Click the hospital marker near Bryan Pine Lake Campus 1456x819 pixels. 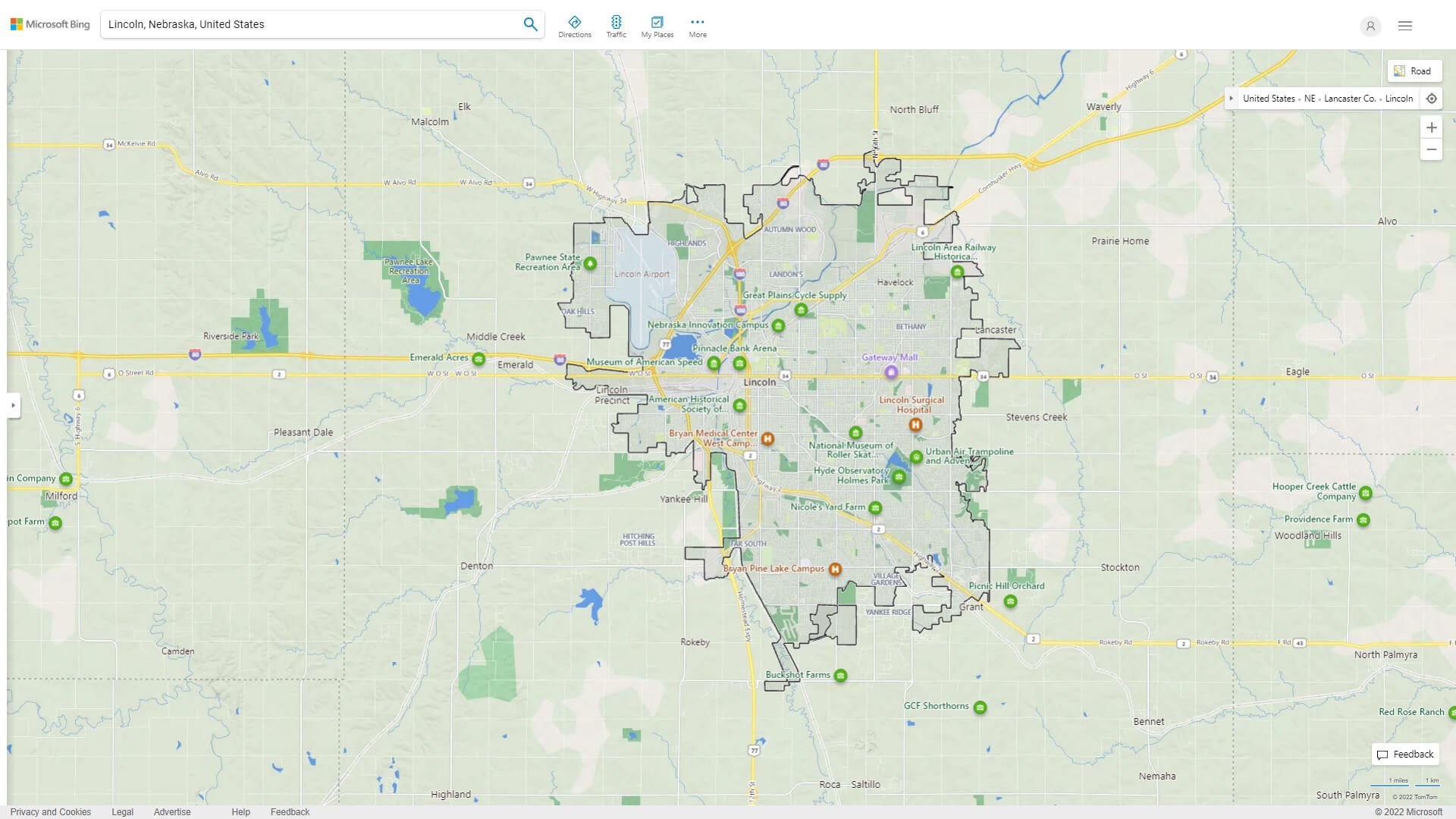[833, 569]
